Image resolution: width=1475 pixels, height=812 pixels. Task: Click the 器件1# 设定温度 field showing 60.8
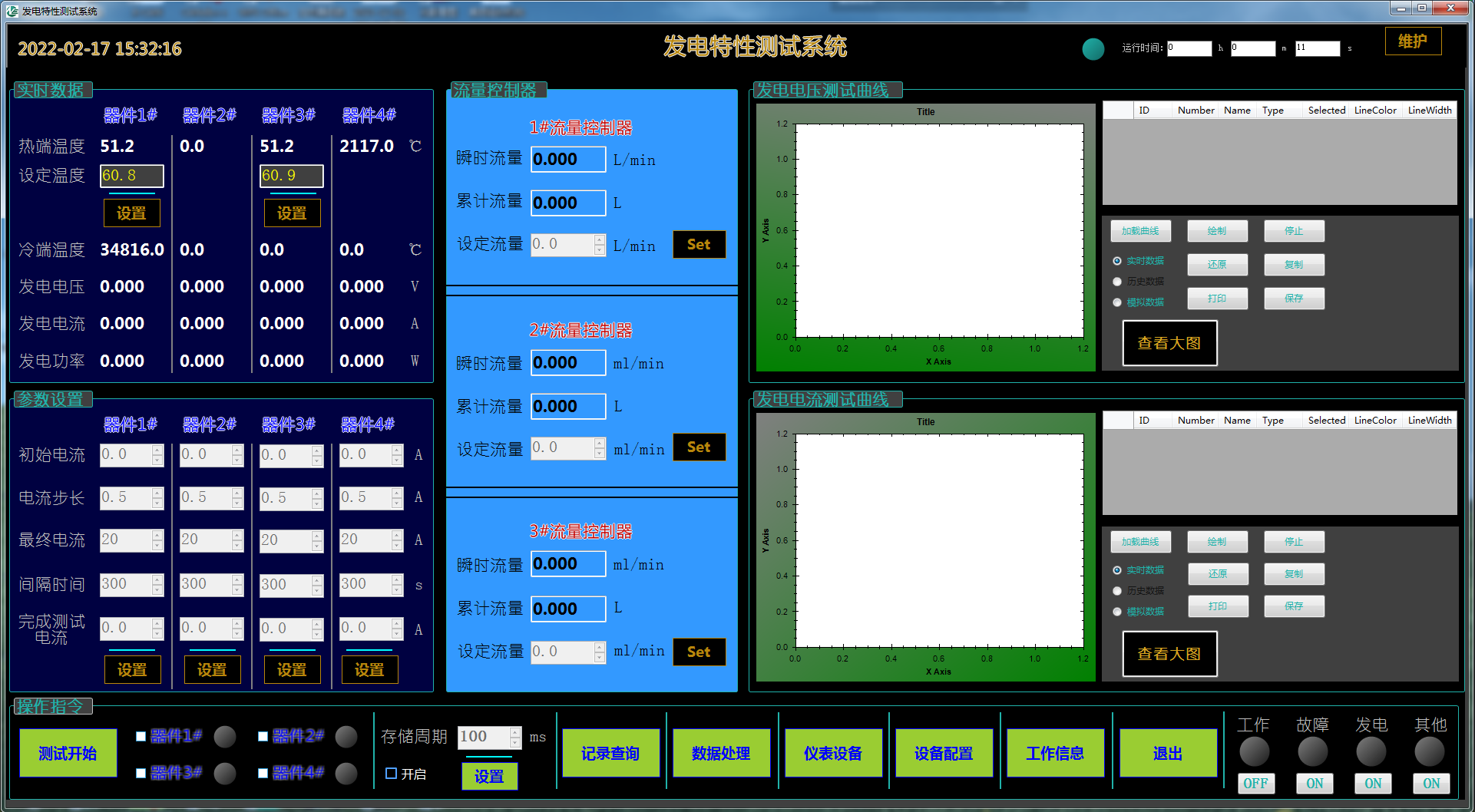click(132, 176)
